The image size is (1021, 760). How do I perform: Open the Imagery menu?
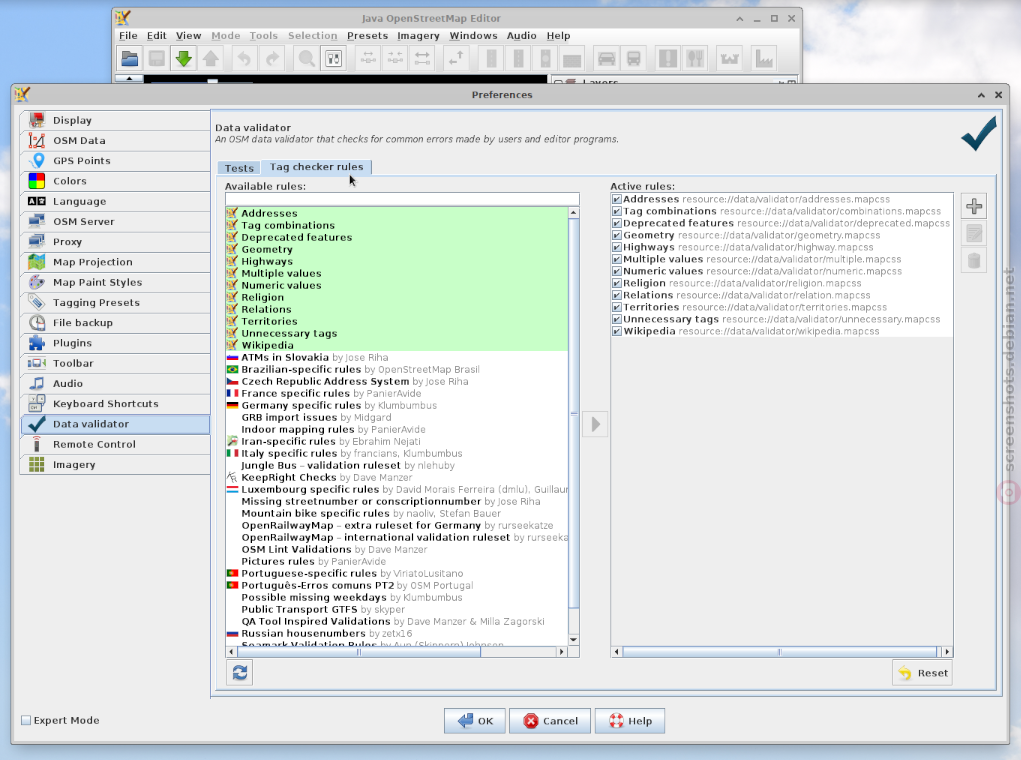[418, 36]
